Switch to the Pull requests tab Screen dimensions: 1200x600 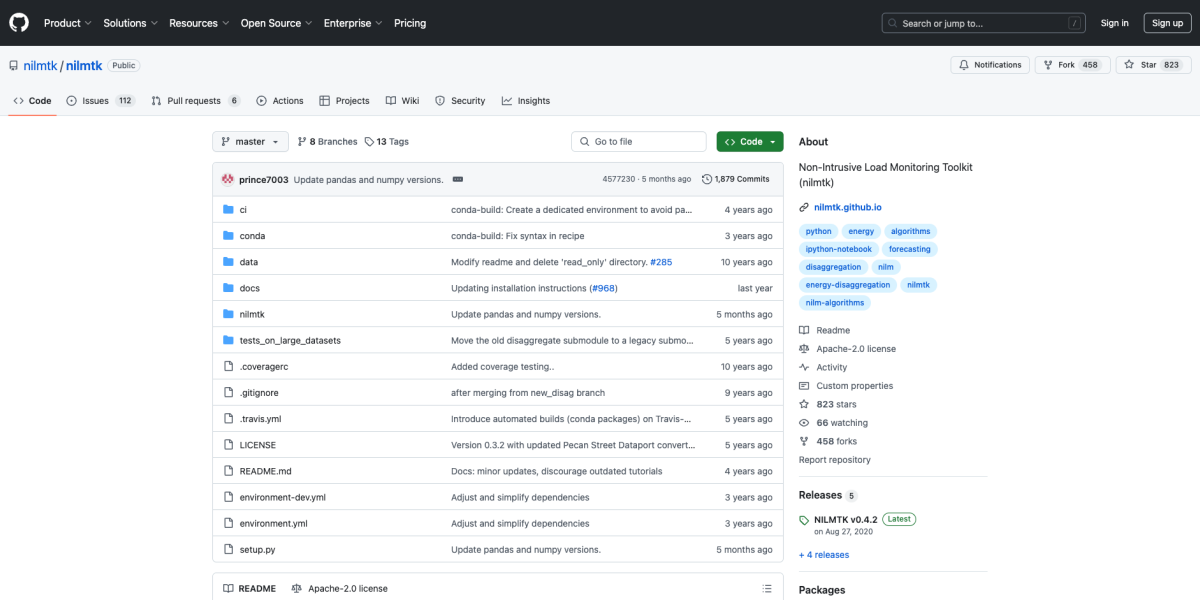pyautogui.click(x=195, y=101)
